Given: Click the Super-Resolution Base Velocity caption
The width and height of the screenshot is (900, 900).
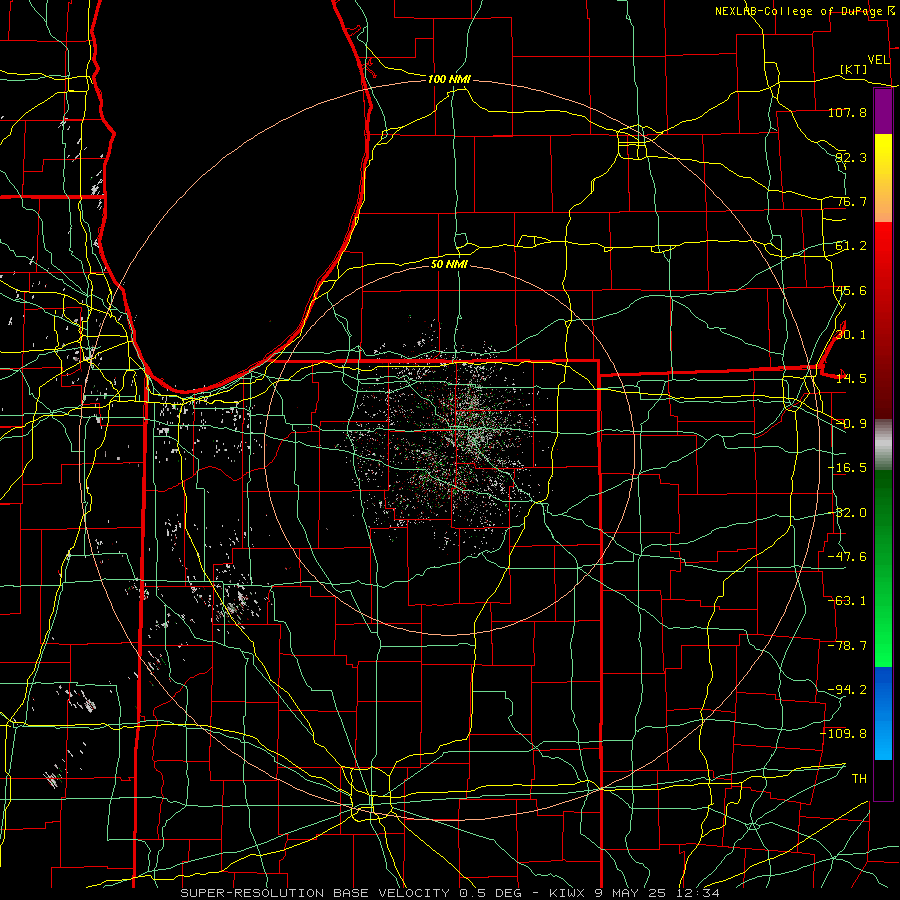Looking at the screenshot, I should (450, 893).
